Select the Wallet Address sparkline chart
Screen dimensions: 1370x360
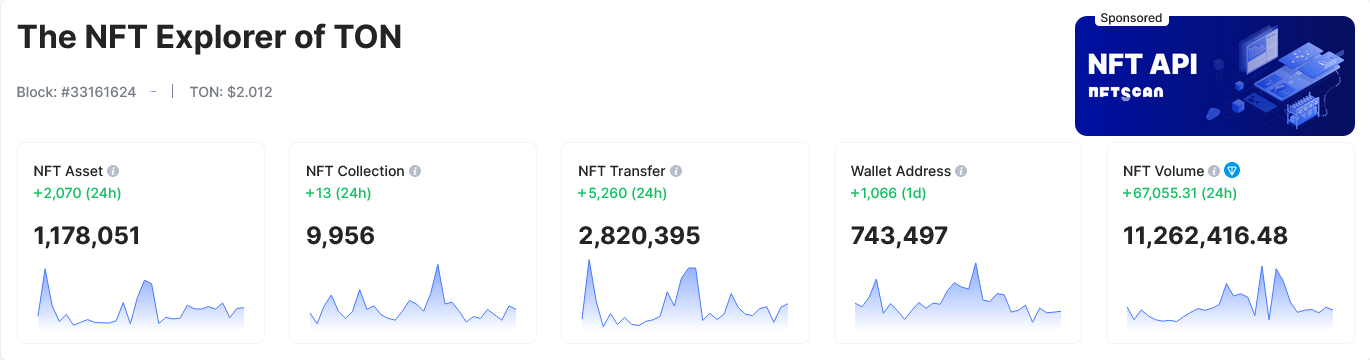(958, 294)
